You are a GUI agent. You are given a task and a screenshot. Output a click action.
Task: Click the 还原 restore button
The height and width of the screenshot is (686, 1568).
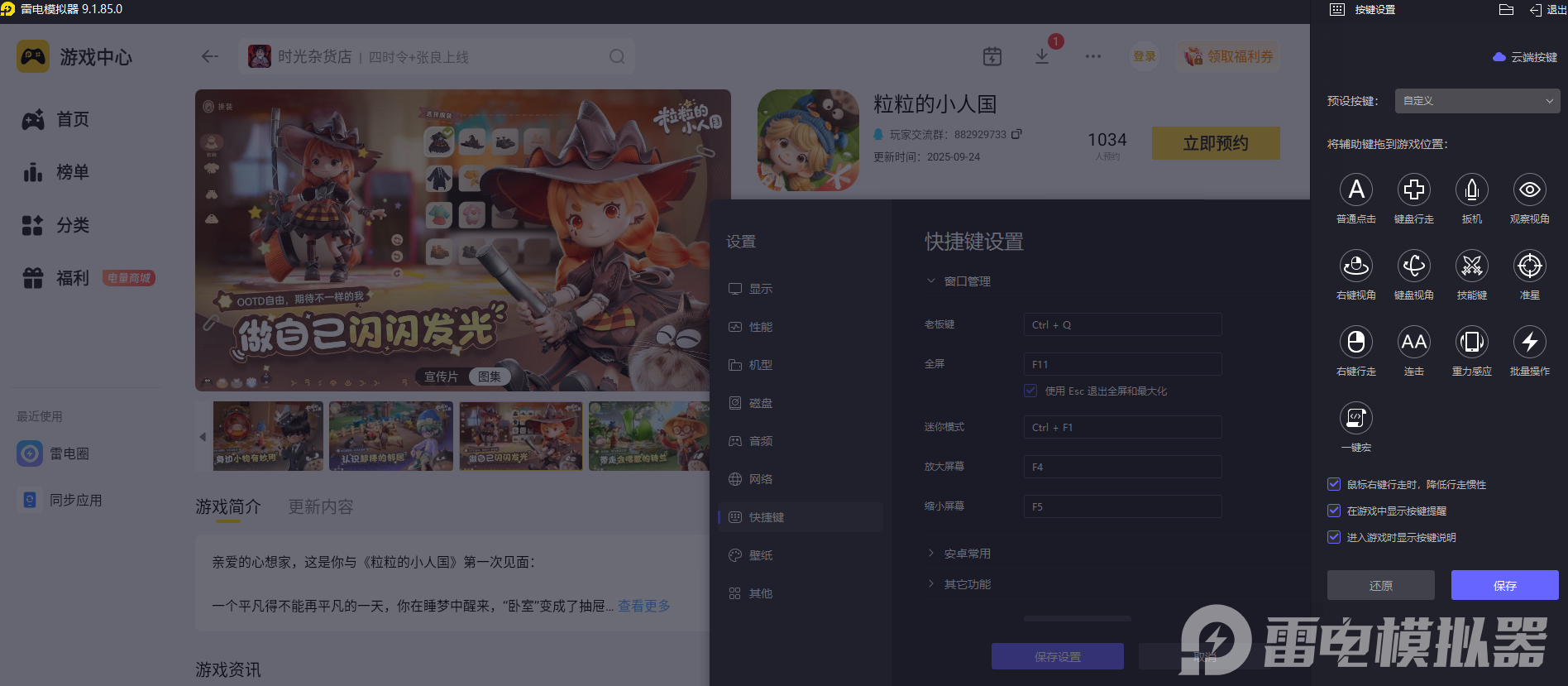pos(1381,585)
